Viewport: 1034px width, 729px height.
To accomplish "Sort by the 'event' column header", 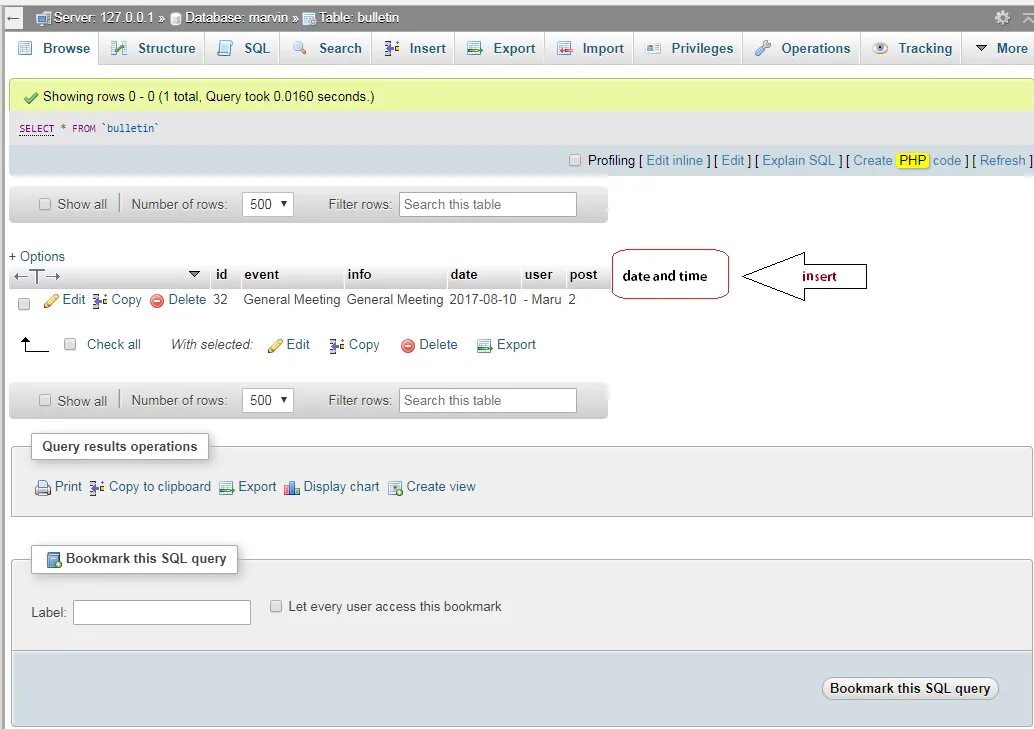I will click(261, 274).
